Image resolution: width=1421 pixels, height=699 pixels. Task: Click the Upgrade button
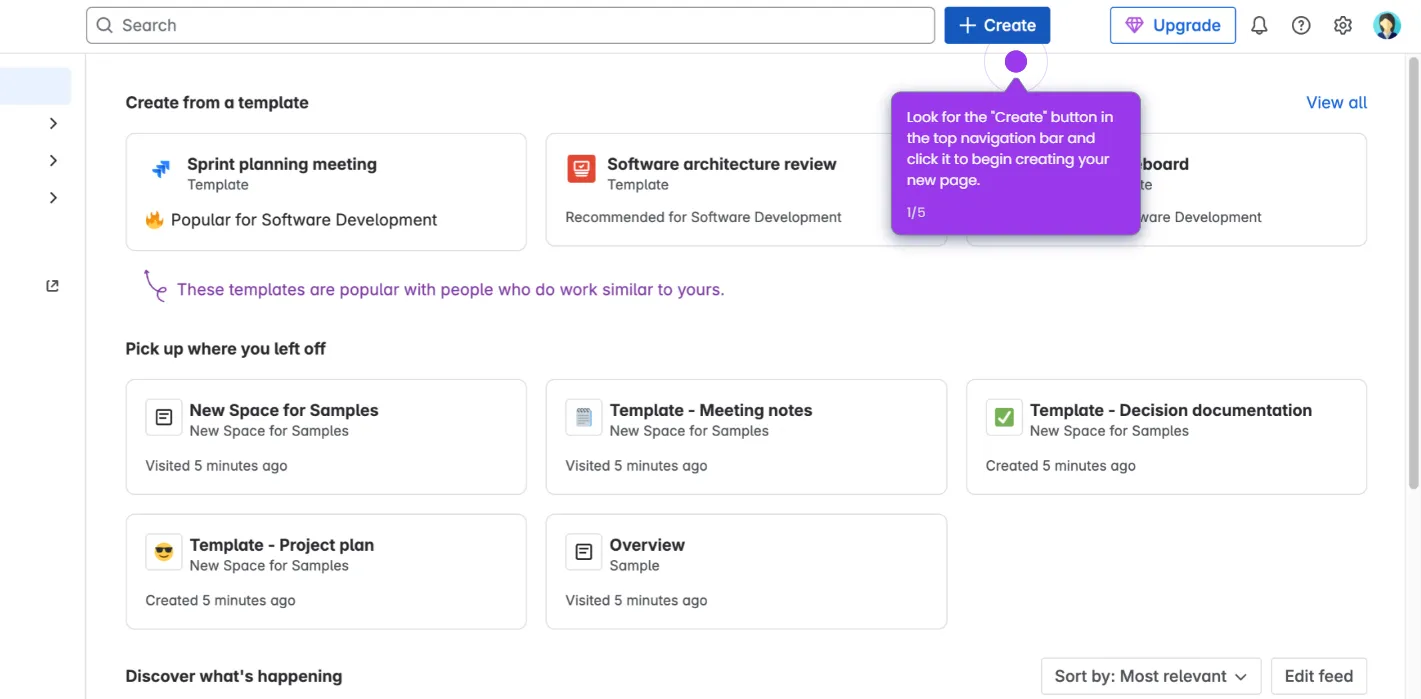[x=1173, y=26]
